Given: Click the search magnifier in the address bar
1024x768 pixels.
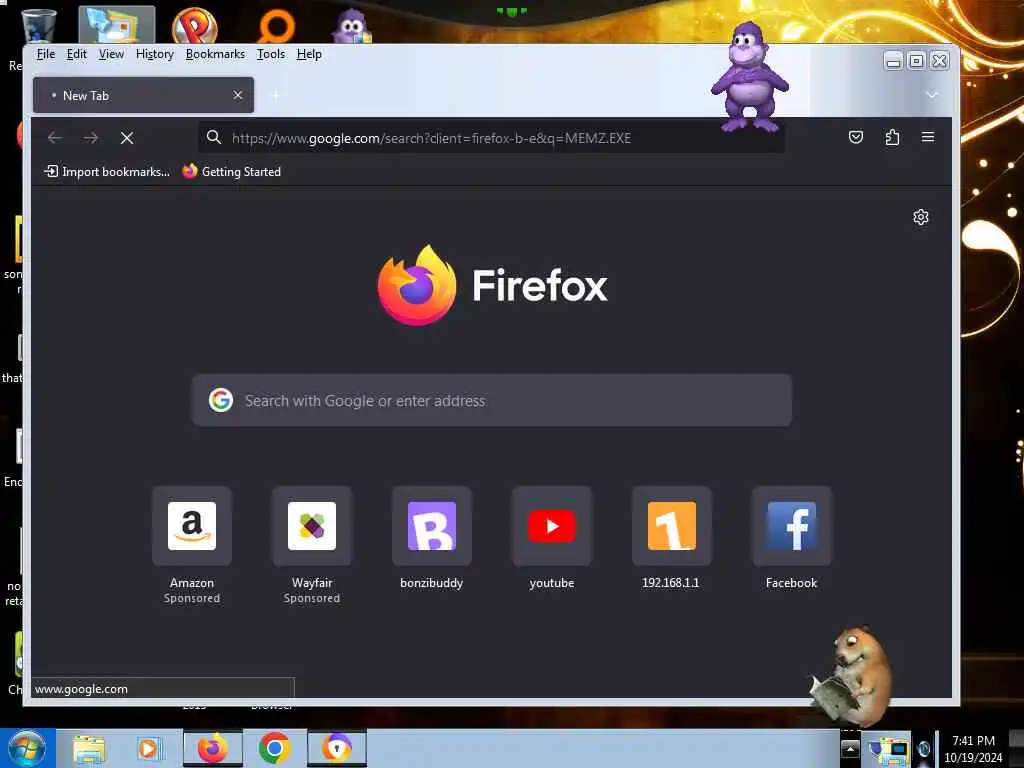Looking at the screenshot, I should (x=214, y=137).
